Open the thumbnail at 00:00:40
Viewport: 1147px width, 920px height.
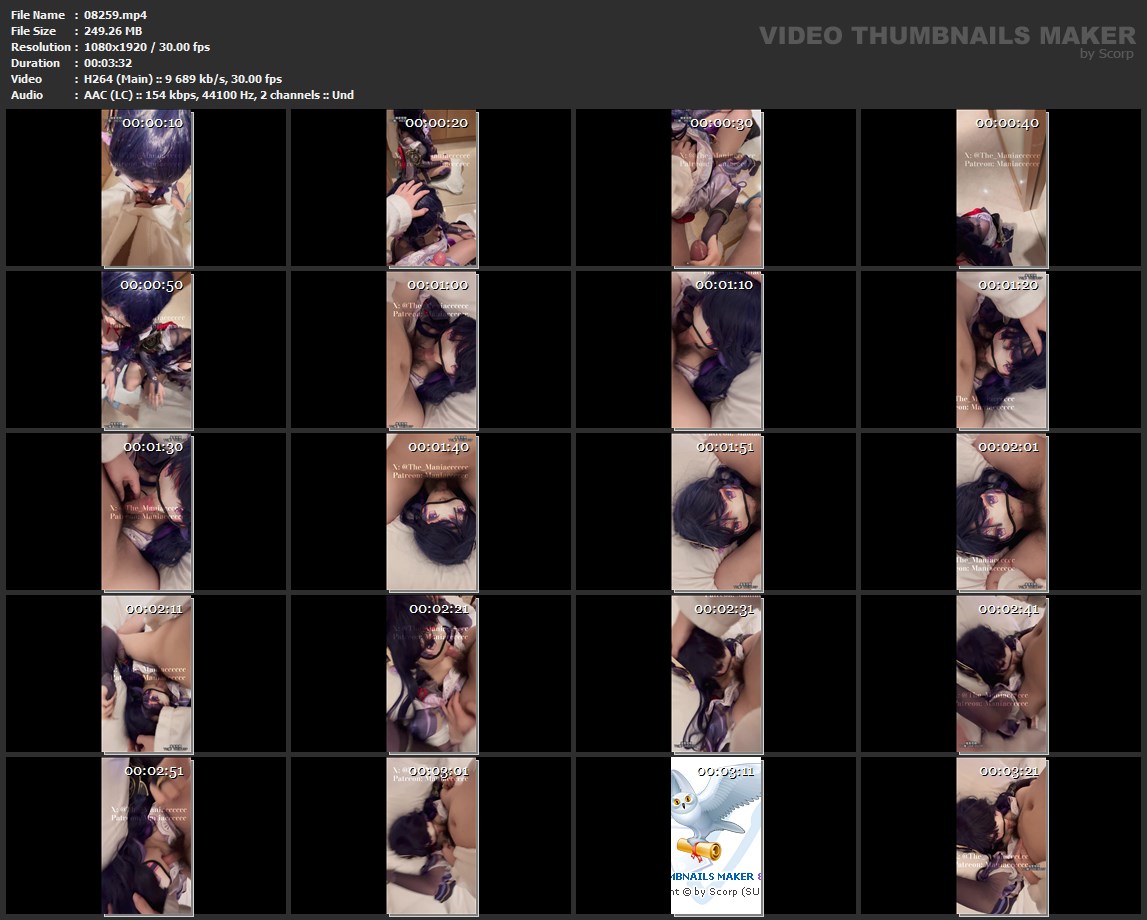[1002, 189]
